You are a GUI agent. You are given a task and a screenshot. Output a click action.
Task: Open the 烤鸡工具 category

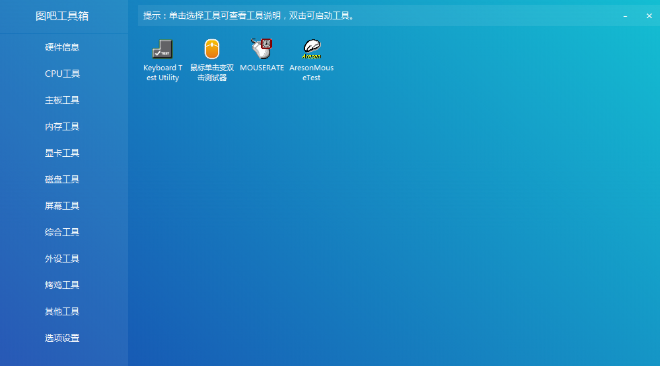(x=62, y=285)
